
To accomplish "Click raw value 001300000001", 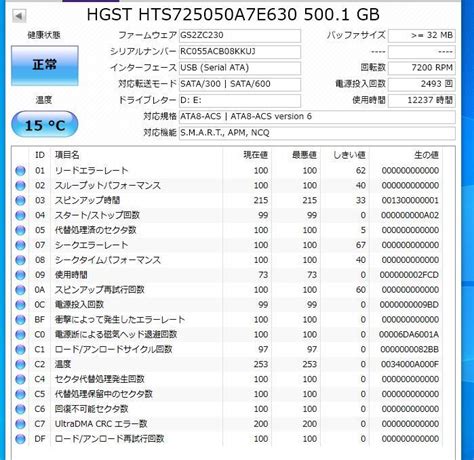I will pyautogui.click(x=410, y=200).
